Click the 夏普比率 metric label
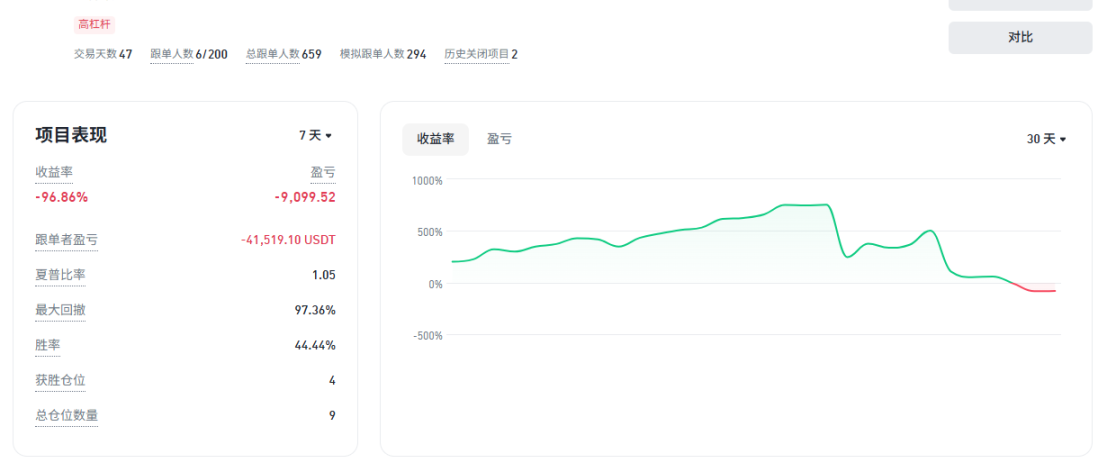Screen dimensions: 1116x472 [x=60, y=275]
